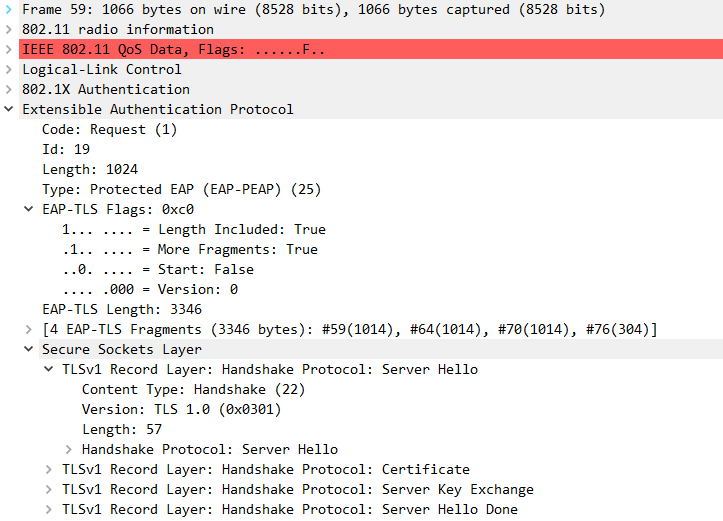Image resolution: width=723 pixels, height=521 pixels.
Task: Select Content Type: Handshake (22) line
Action: click(193, 389)
